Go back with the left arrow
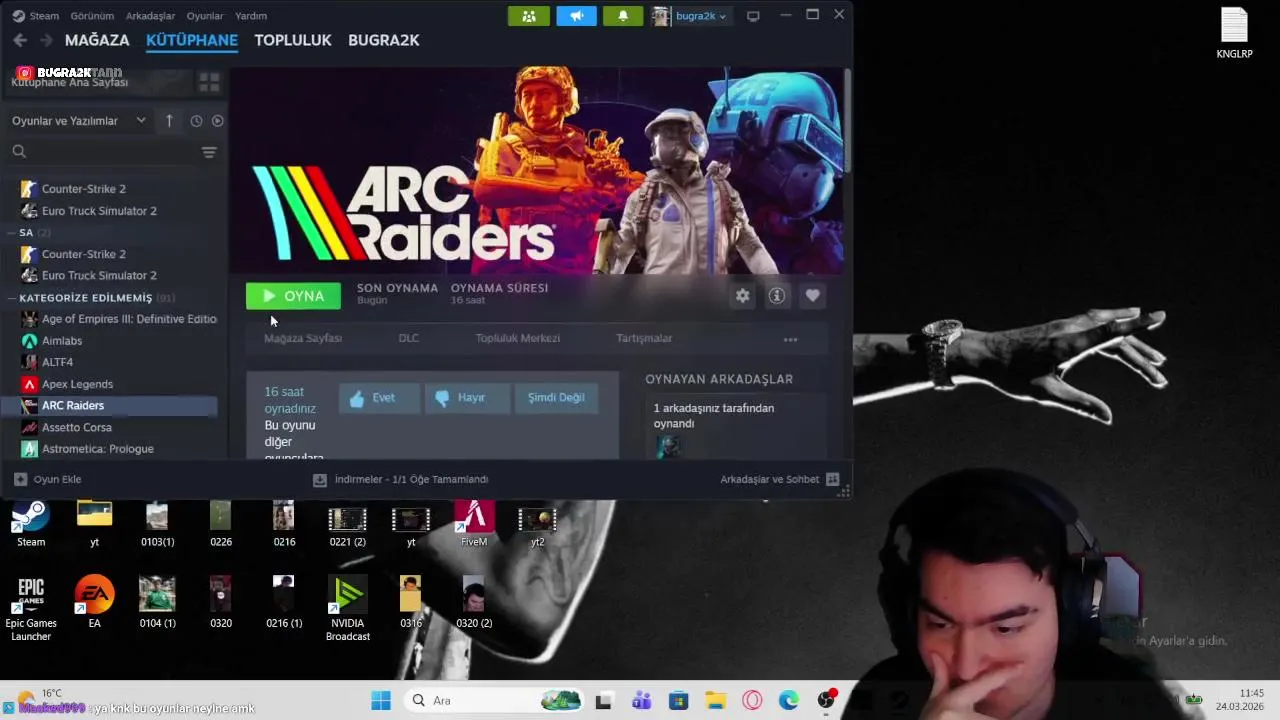This screenshot has height=720, width=1280. (x=20, y=40)
